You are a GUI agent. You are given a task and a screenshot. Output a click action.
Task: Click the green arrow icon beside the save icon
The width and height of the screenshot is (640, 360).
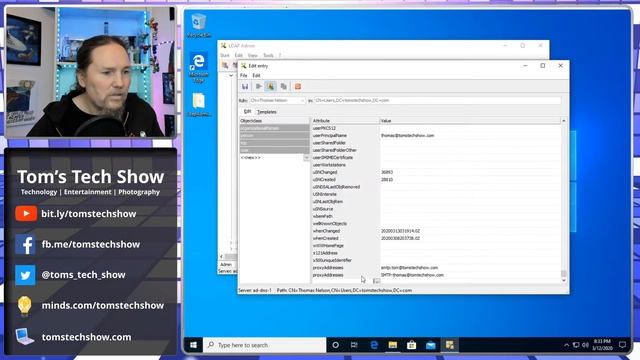[x=259, y=87]
